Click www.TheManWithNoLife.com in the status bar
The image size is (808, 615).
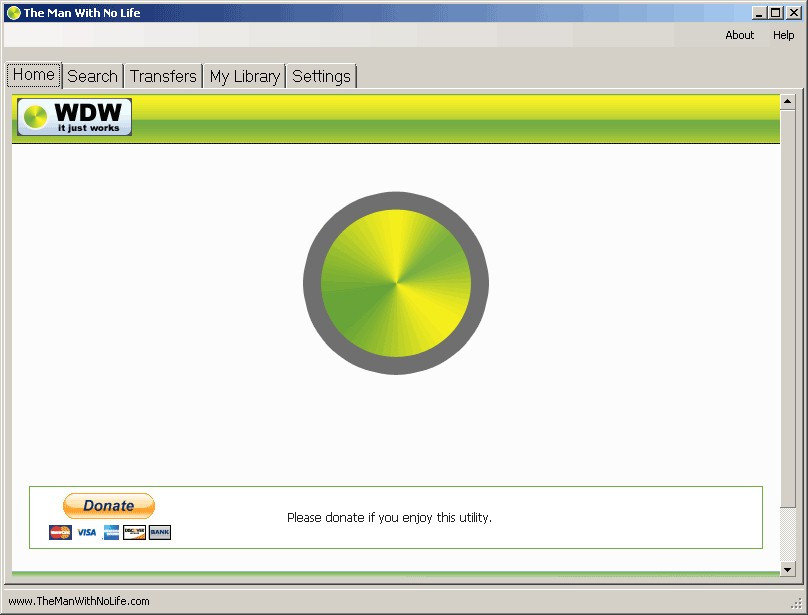click(x=79, y=601)
